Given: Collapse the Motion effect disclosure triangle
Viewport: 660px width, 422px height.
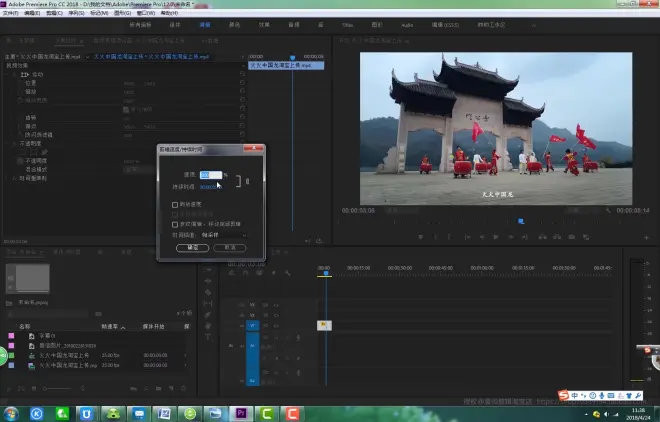Looking at the screenshot, I should tap(14, 74).
